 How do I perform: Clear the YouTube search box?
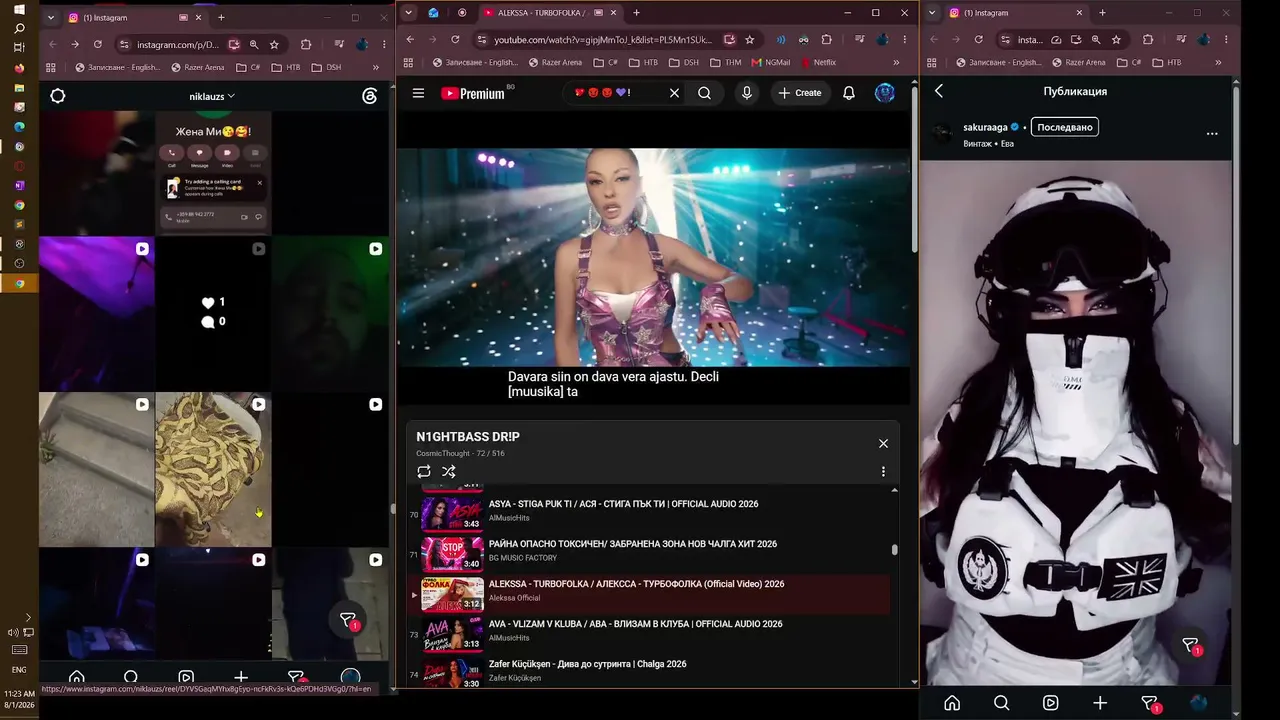coord(674,93)
